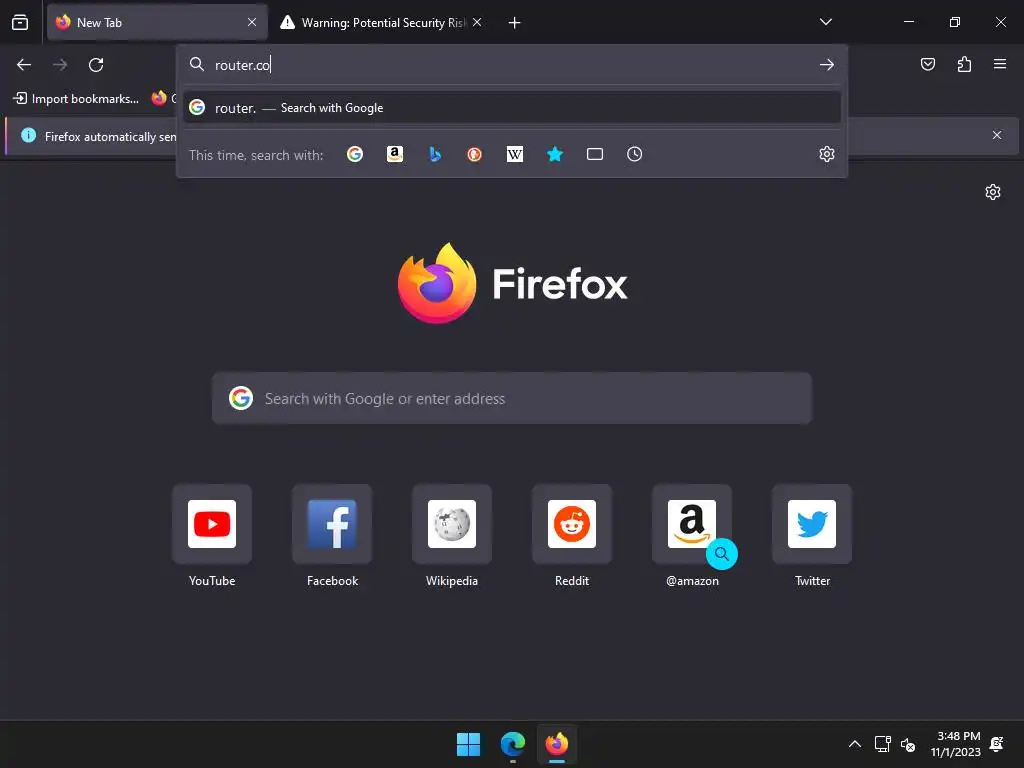Close the Warning: Potential Security Risk tab
This screenshot has width=1024, height=768.
[x=477, y=22]
